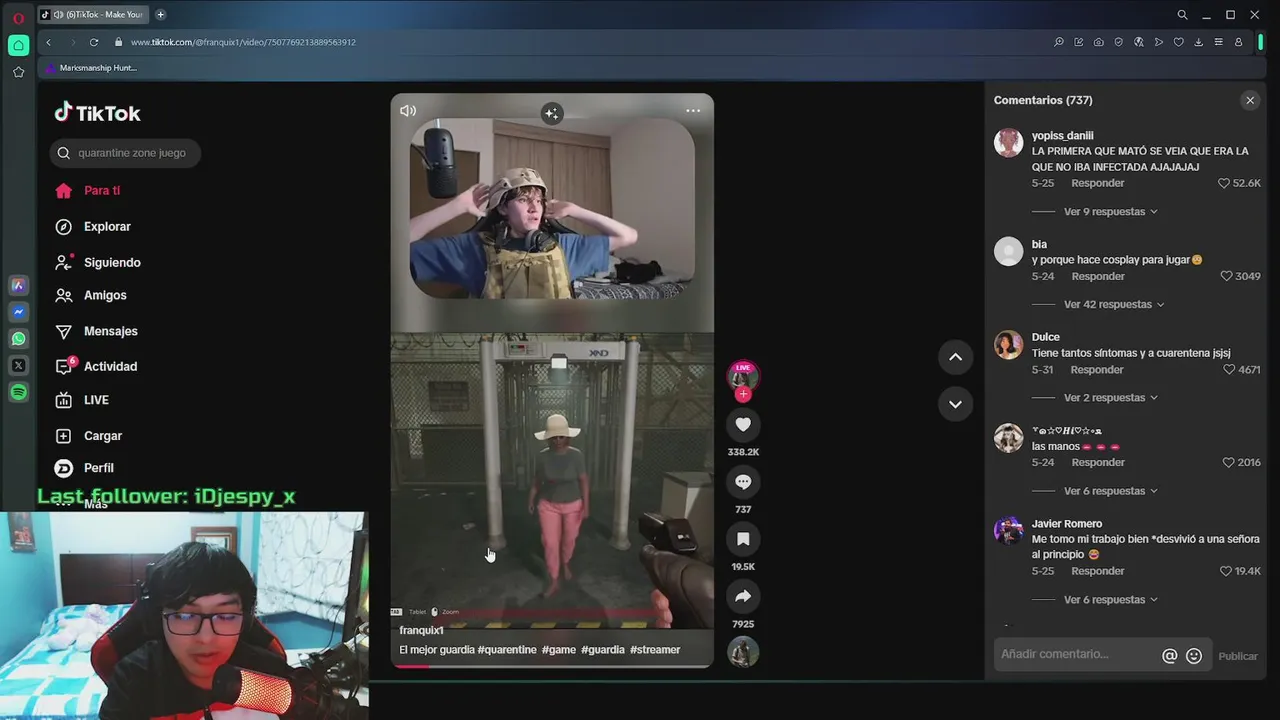Screen dimensions: 1280x720
Task: Expand Ver 42 respuestas under bia
Action: pyautogui.click(x=1114, y=304)
